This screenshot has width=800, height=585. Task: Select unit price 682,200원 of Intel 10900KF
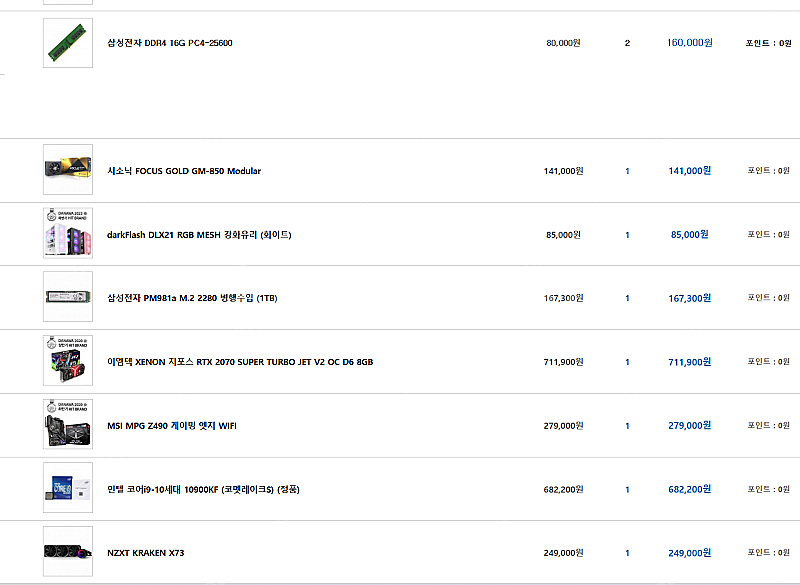point(563,489)
